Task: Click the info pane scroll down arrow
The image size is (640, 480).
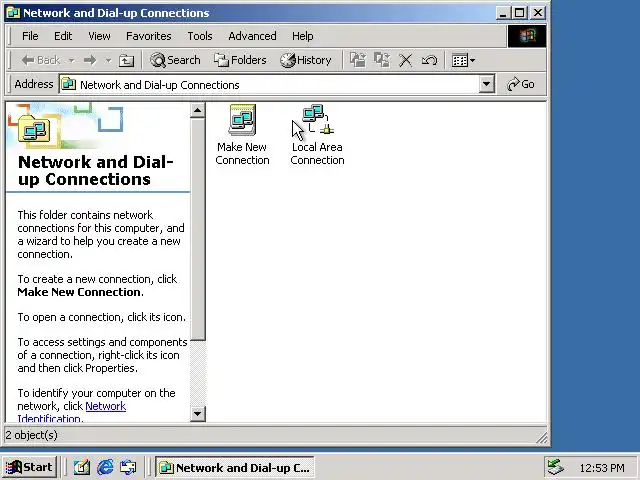Action: pyautogui.click(x=197, y=414)
